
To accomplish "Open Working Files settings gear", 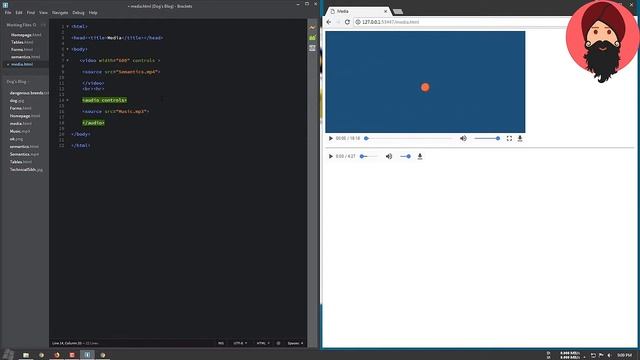I will click(34, 25).
